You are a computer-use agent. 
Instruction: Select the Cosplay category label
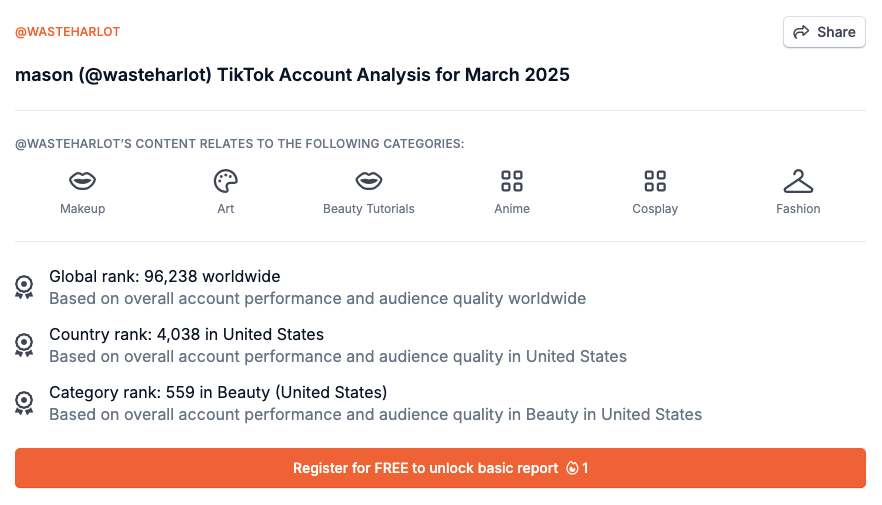tap(655, 209)
